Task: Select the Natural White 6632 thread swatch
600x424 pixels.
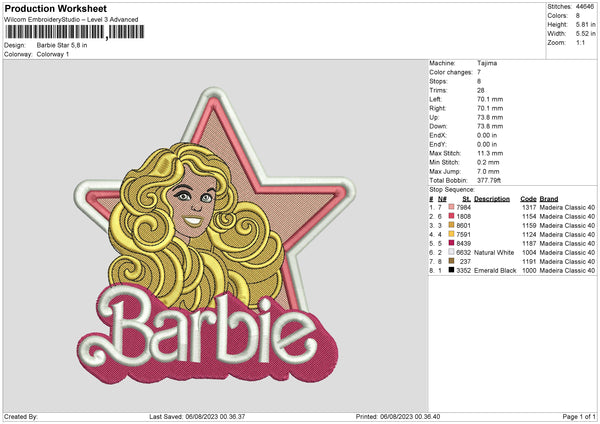Action: (452, 252)
